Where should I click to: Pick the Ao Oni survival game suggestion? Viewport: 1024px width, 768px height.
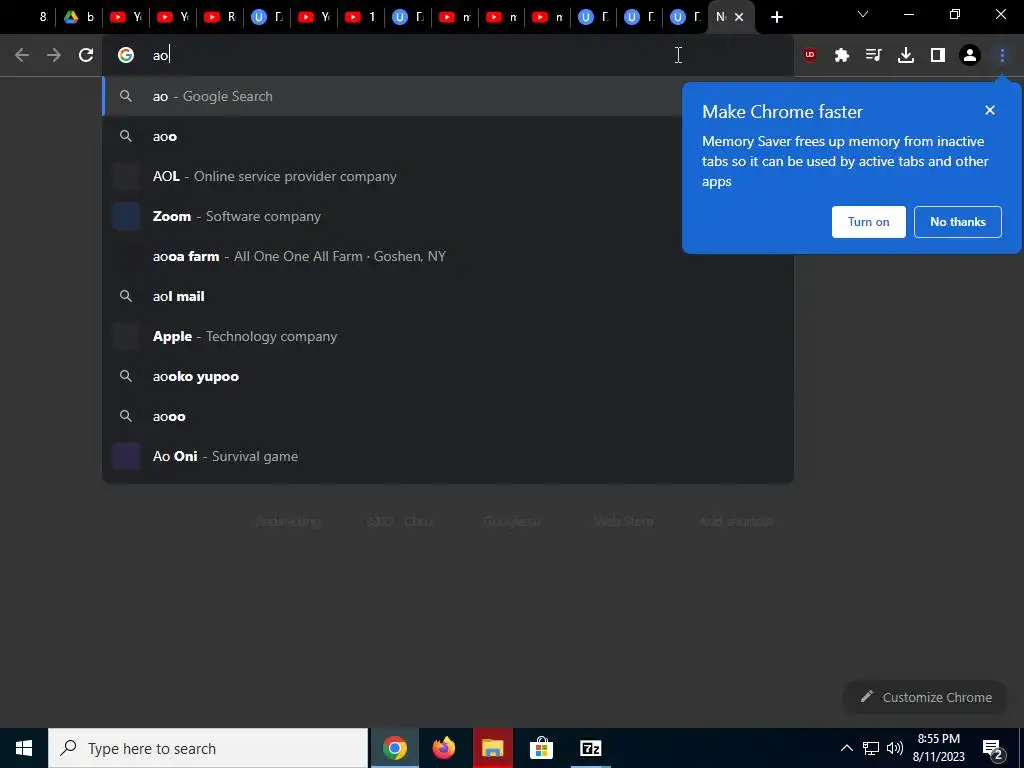tap(448, 456)
